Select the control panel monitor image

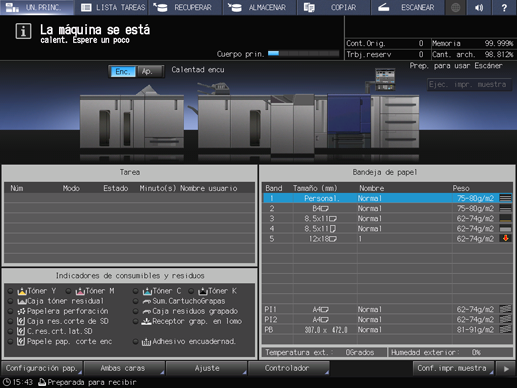(385, 79)
